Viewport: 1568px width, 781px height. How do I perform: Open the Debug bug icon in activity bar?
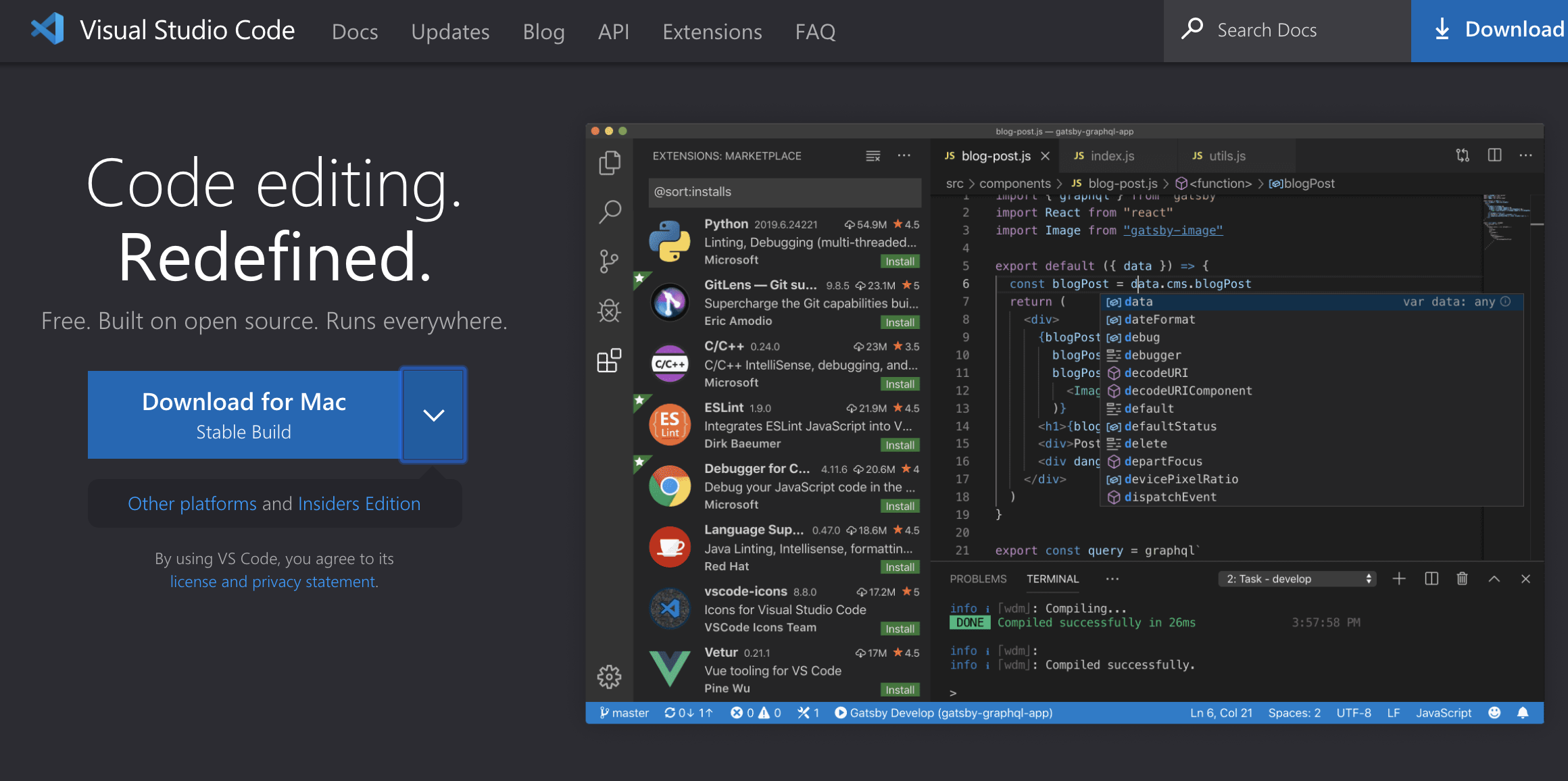(x=610, y=311)
